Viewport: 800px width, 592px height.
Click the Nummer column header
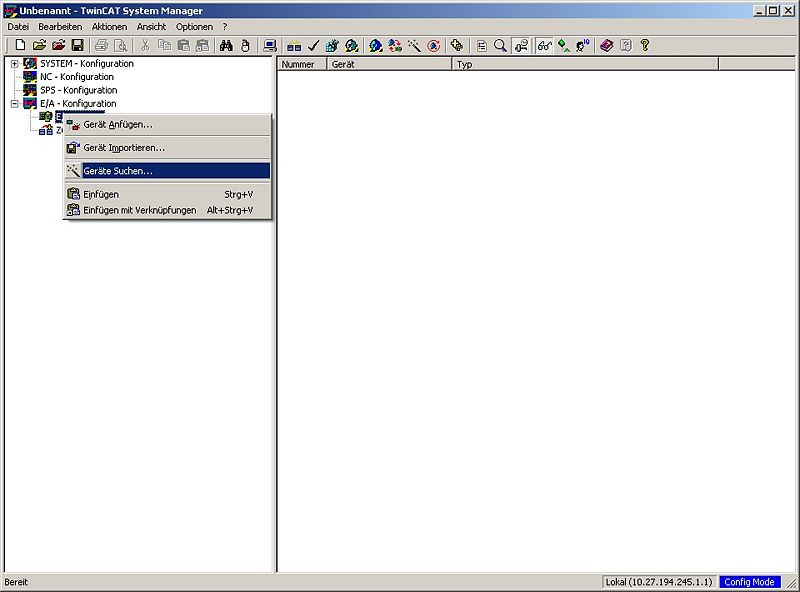pos(302,64)
